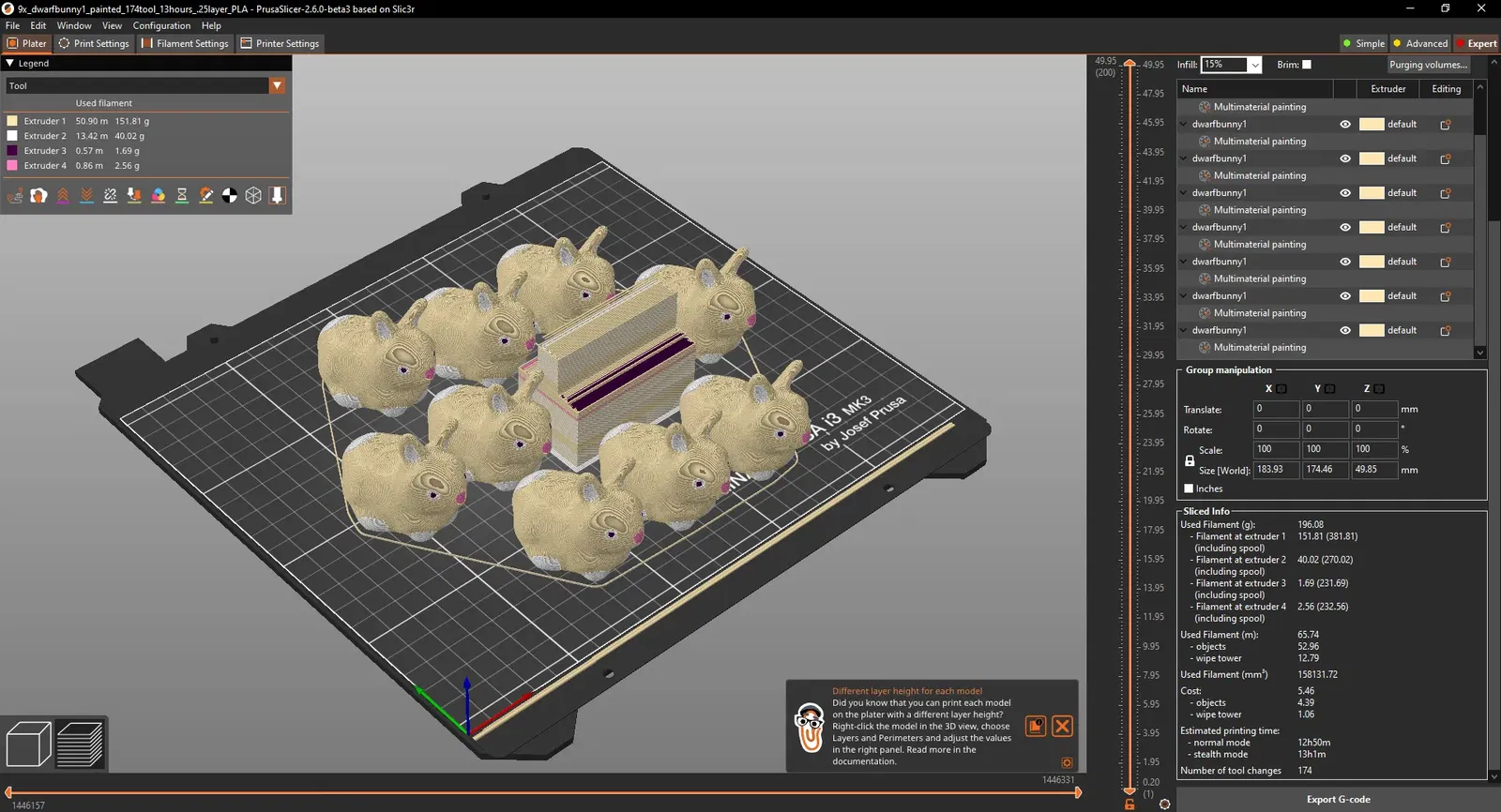The image size is (1501, 812).
Task: Toggle retractions visibility in legend
Action: pos(63,195)
